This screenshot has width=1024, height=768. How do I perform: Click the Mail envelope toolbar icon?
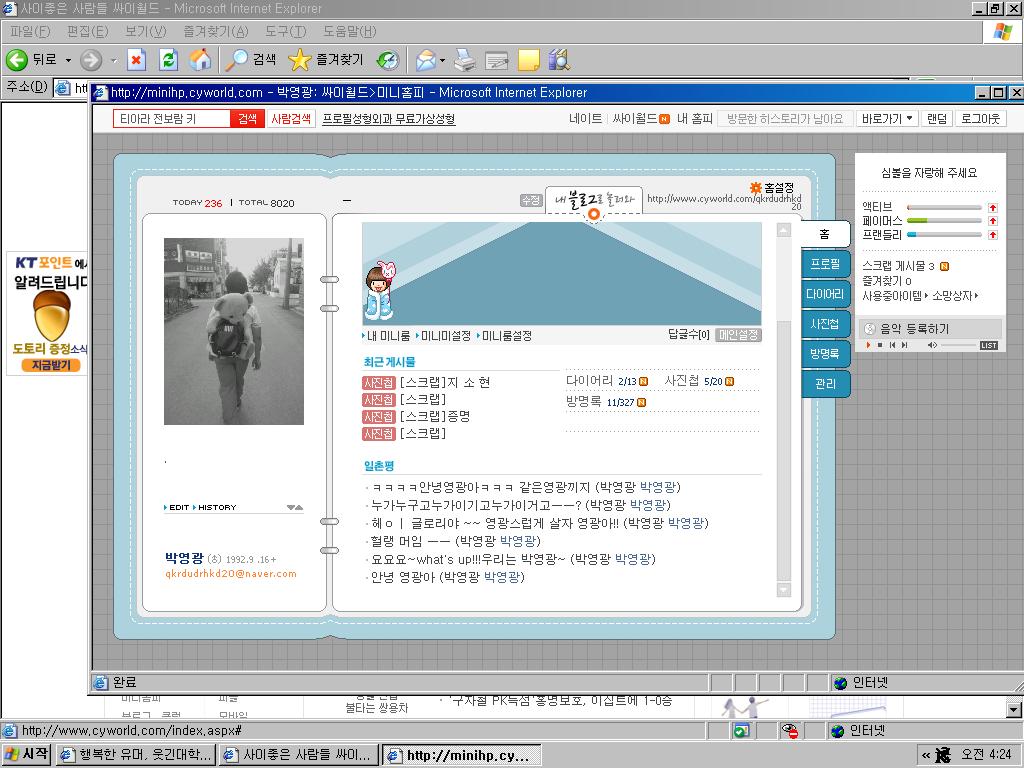coord(426,60)
